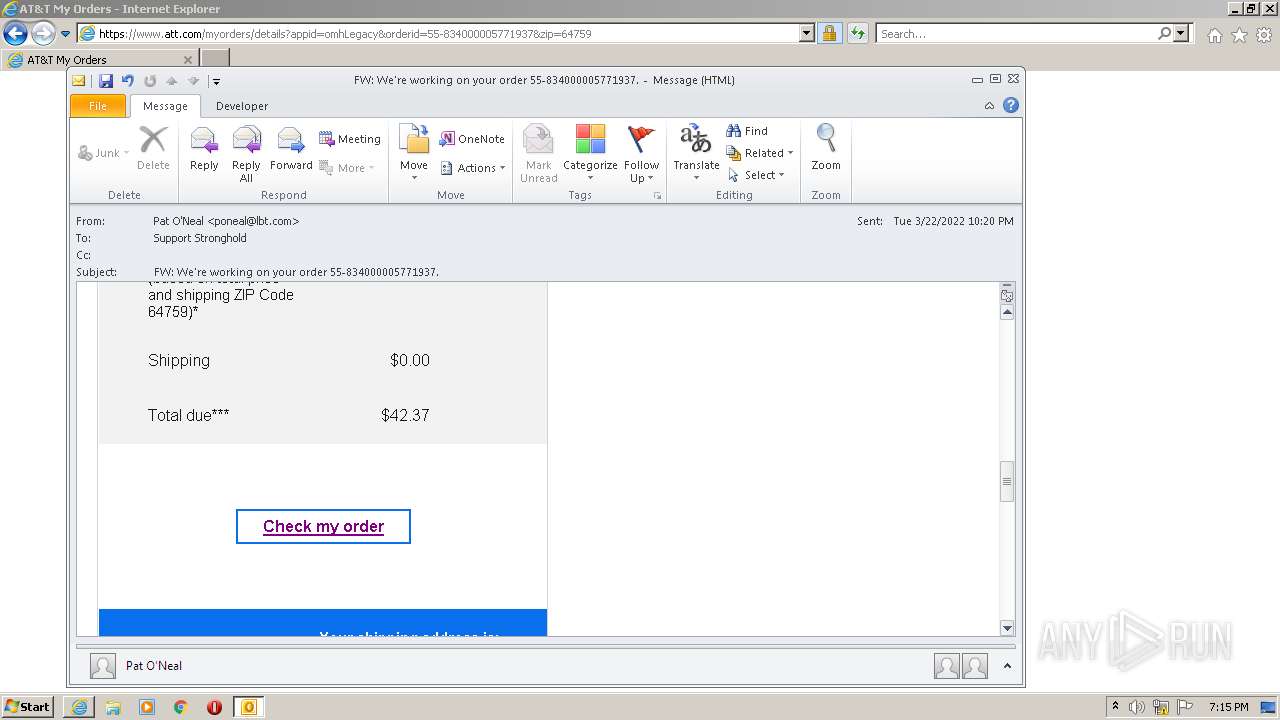The height and width of the screenshot is (720, 1280).
Task: Open the Move folder menu
Action: (414, 153)
